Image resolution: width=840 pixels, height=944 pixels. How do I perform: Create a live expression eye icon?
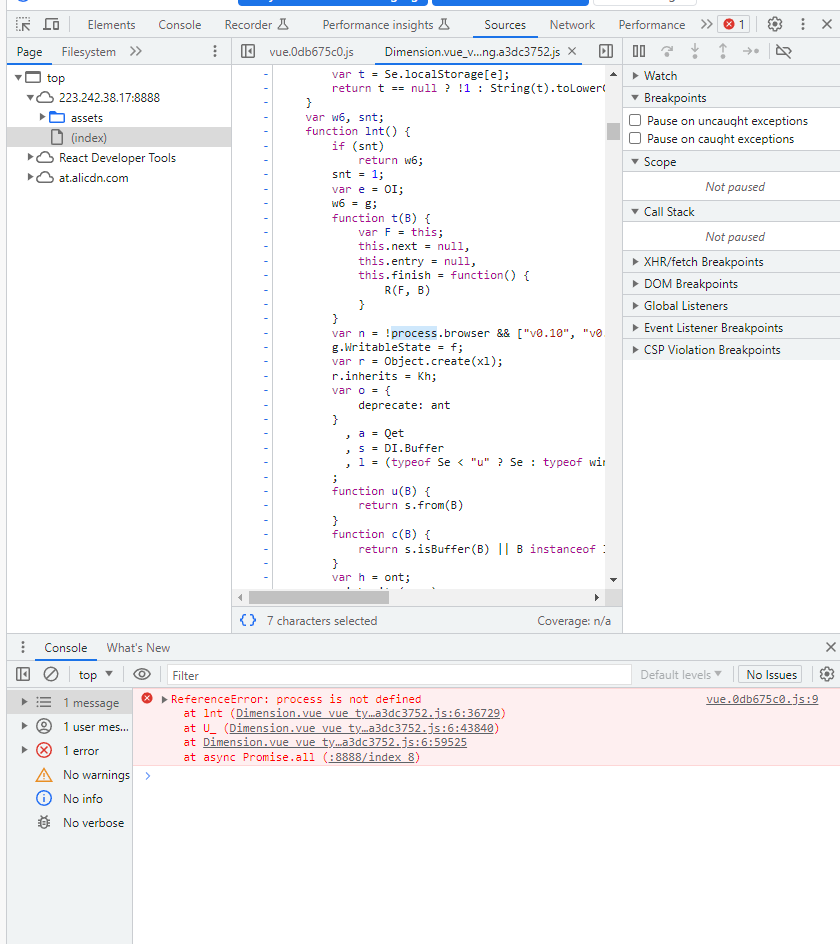142,674
